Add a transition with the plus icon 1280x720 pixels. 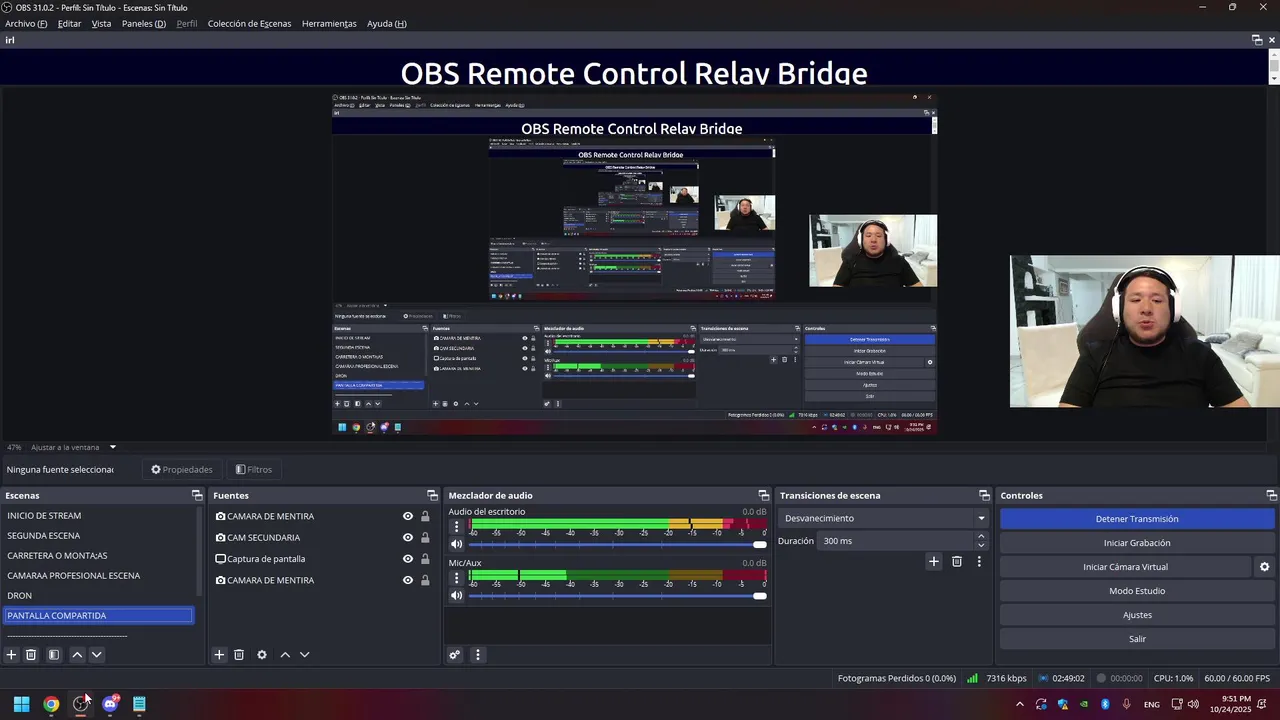pyautogui.click(x=934, y=562)
